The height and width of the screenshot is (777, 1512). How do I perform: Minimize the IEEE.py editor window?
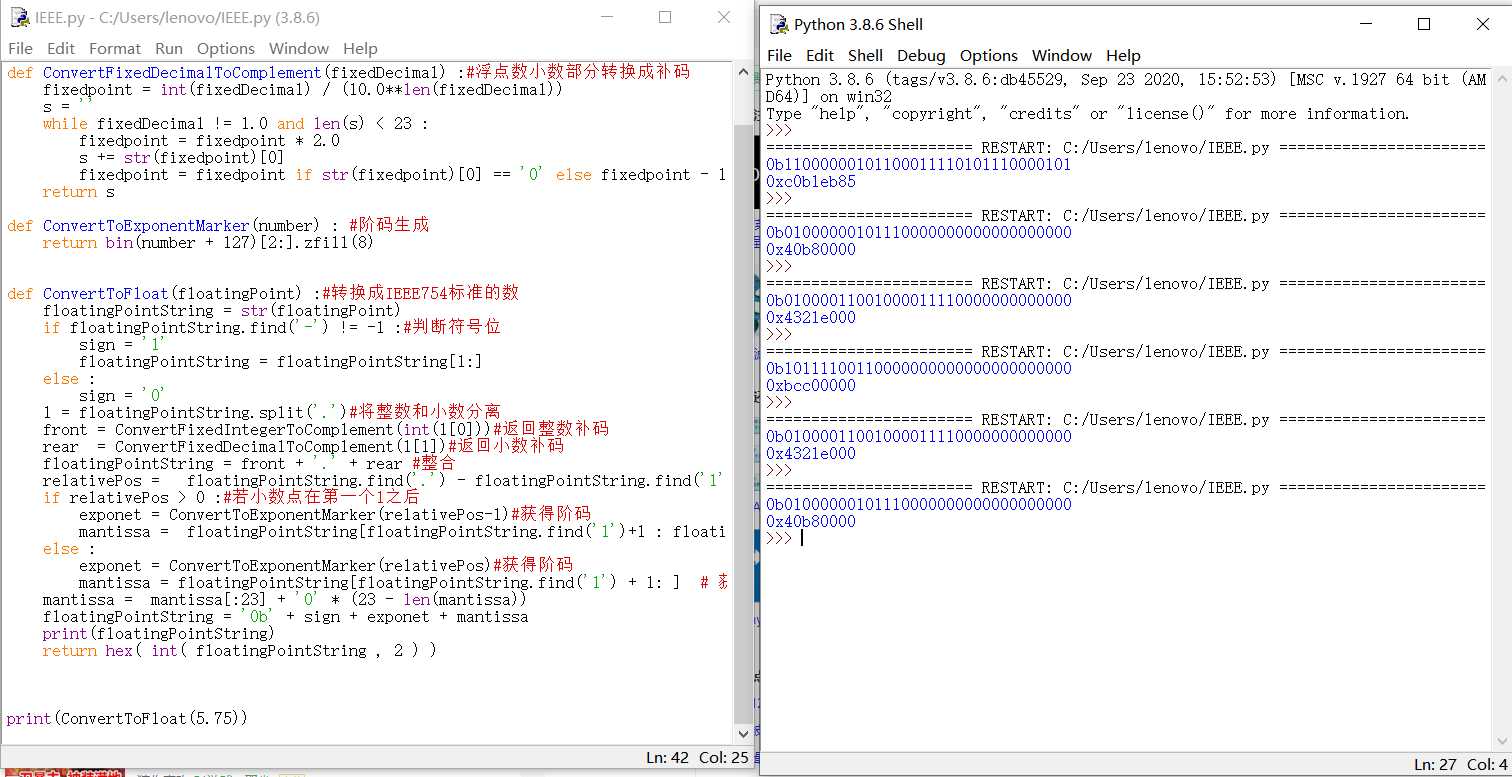tap(607, 17)
